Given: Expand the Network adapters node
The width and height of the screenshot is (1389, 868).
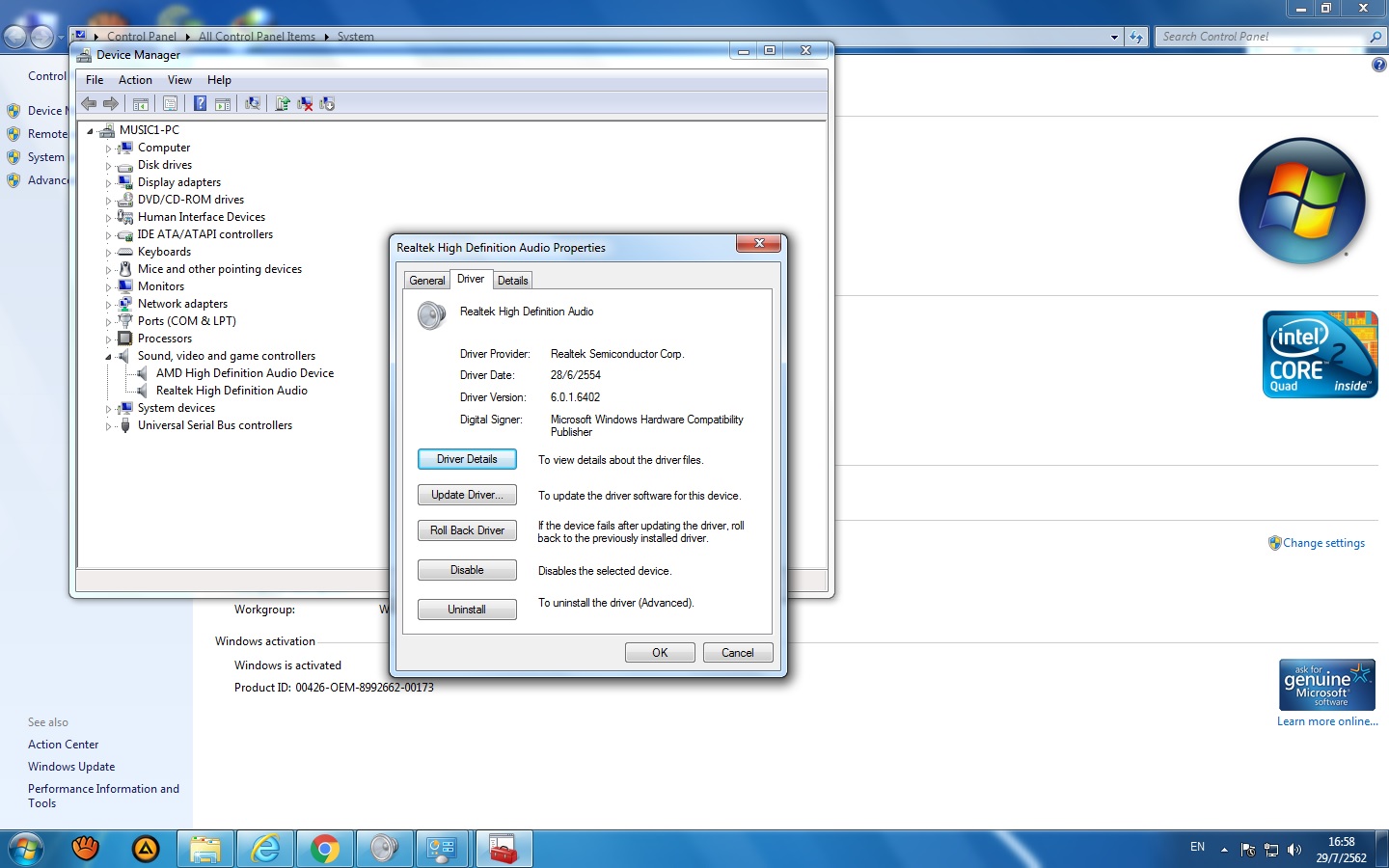Looking at the screenshot, I should [x=108, y=305].
